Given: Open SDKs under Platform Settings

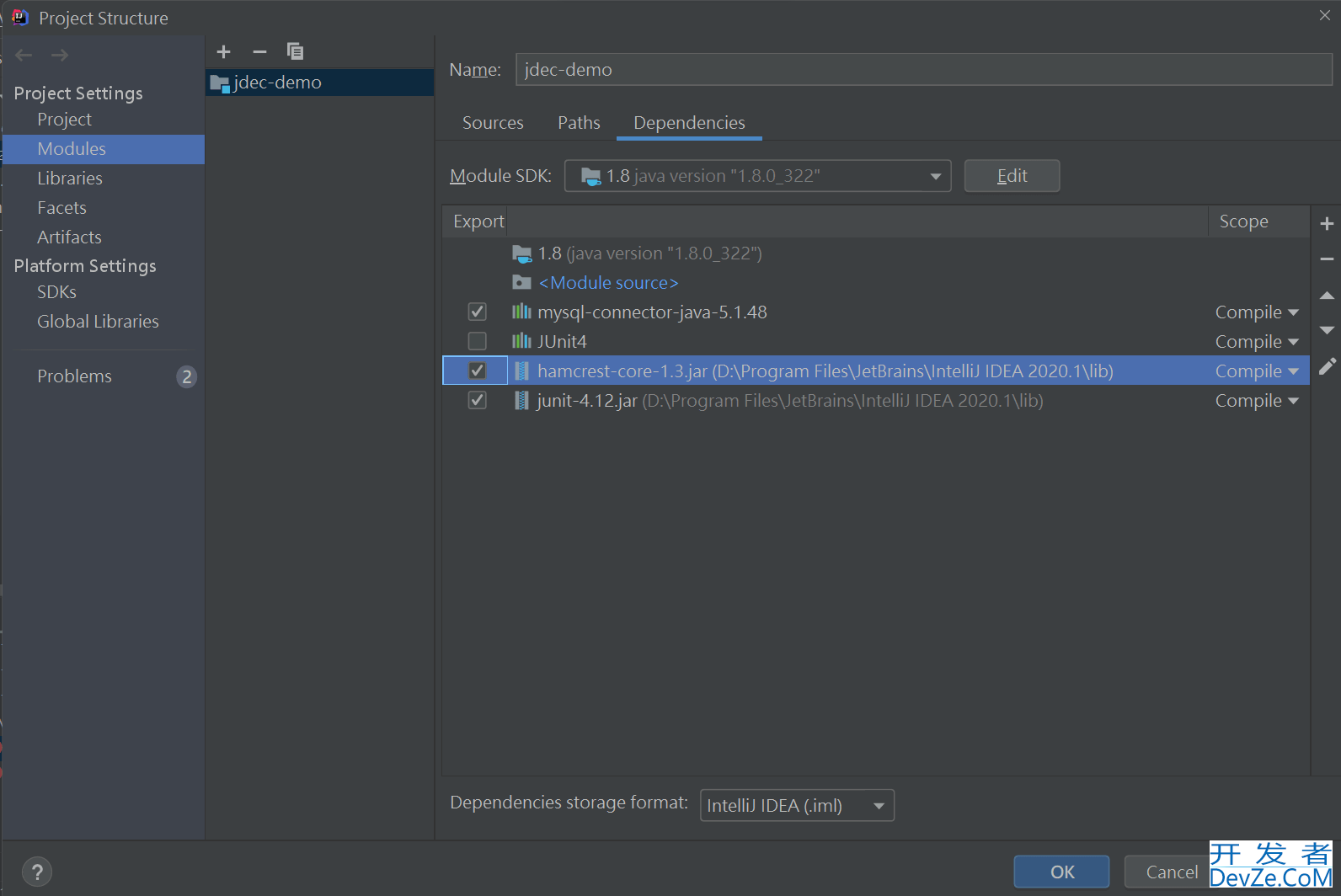Looking at the screenshot, I should (56, 292).
